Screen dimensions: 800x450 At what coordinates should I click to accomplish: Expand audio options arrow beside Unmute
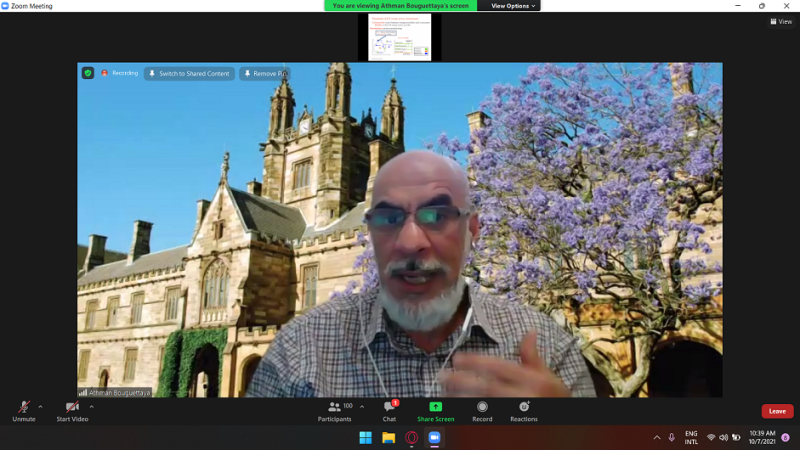pyautogui.click(x=40, y=406)
